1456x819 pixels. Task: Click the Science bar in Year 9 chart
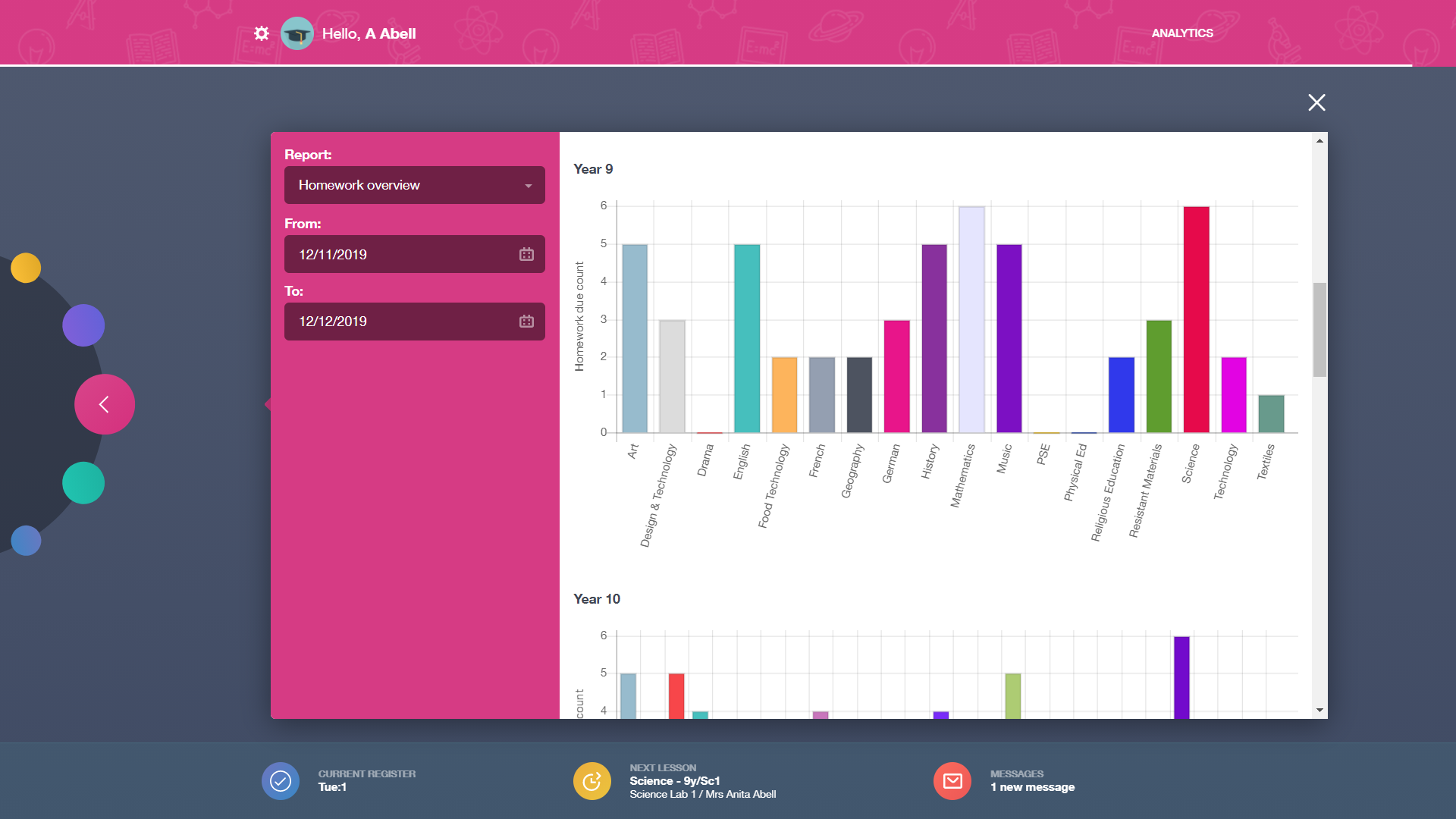click(1194, 318)
